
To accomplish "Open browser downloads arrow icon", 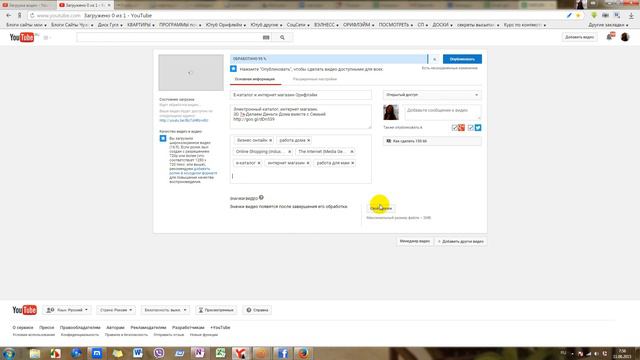I will pyautogui.click(x=631, y=16).
